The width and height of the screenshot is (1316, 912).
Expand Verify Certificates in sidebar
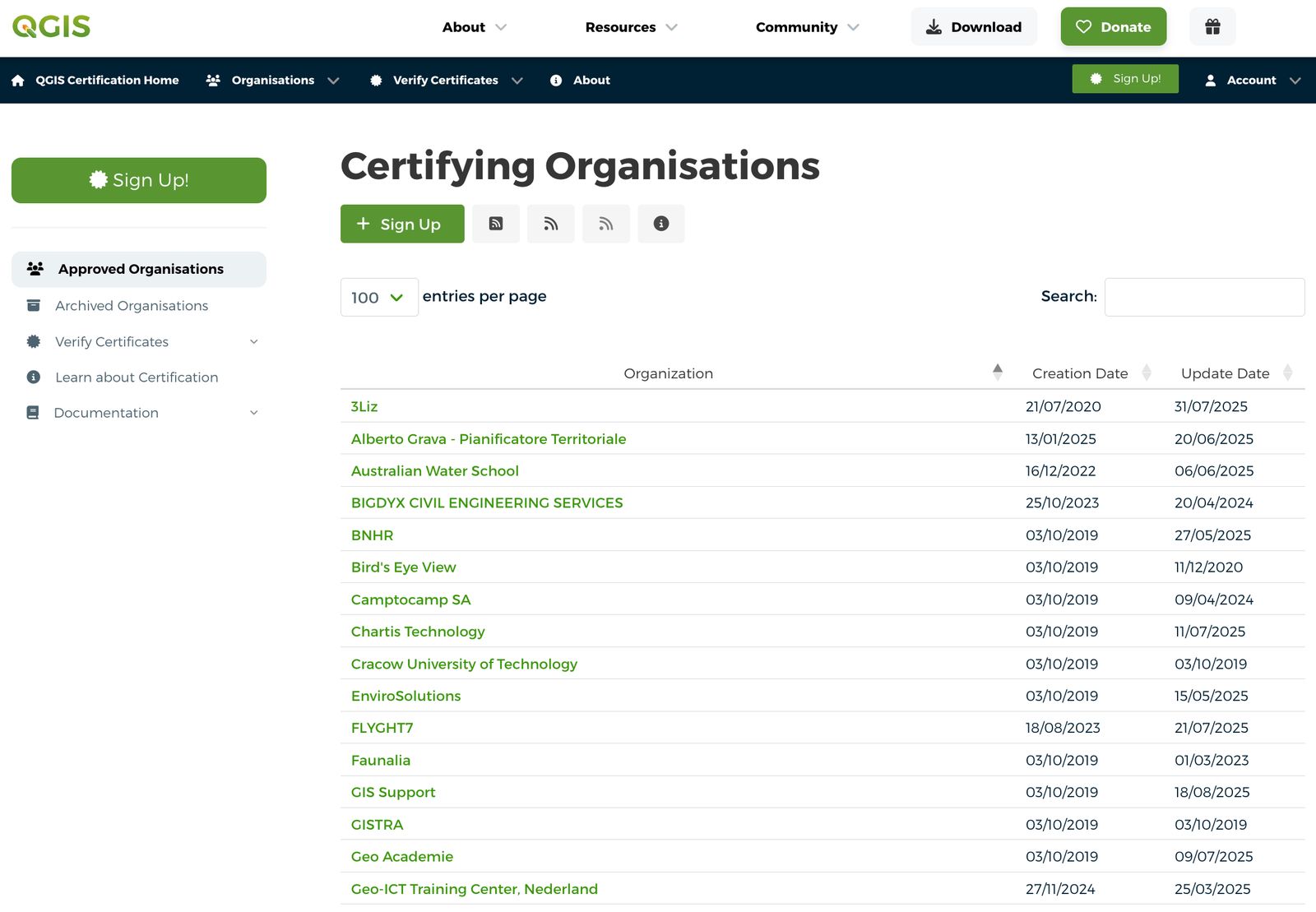coord(253,341)
